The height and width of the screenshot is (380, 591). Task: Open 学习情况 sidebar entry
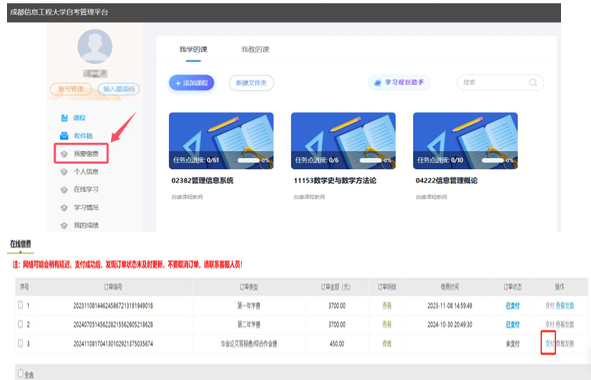tap(86, 207)
